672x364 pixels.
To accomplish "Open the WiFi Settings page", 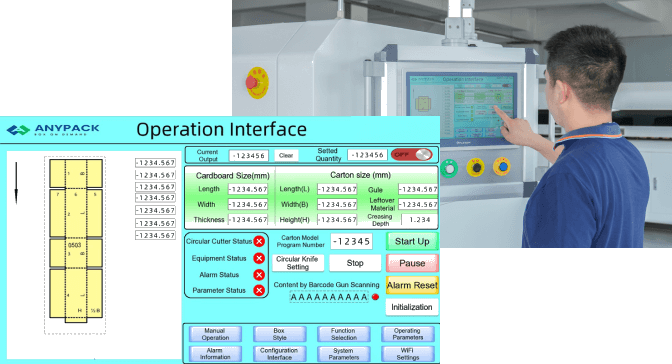I will 408,354.
